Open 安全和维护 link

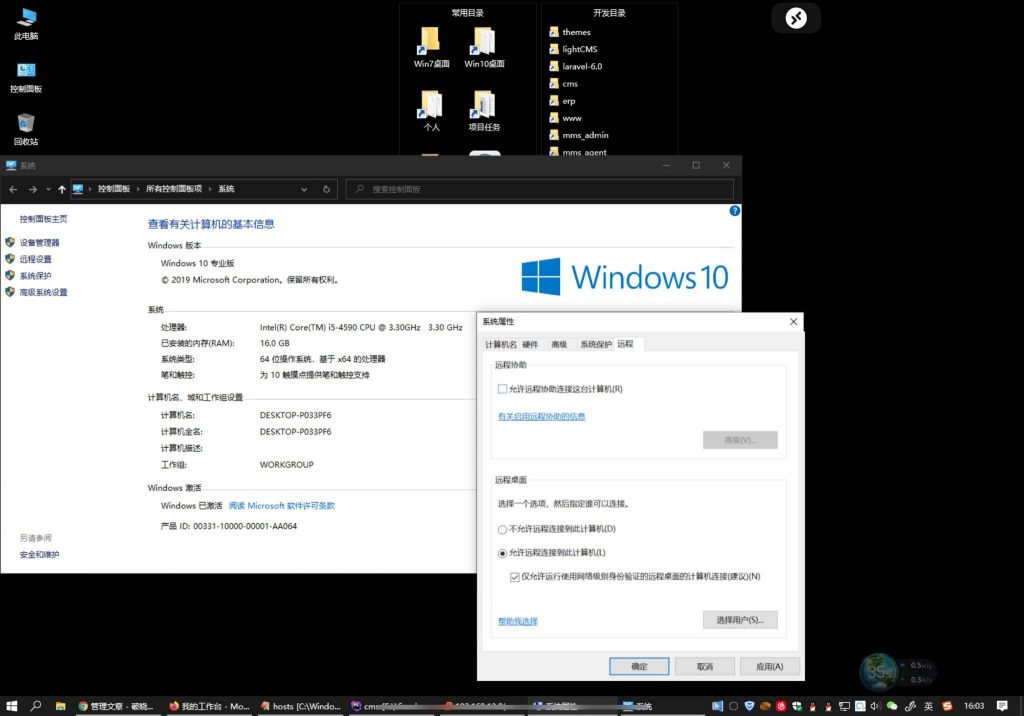click(39, 555)
